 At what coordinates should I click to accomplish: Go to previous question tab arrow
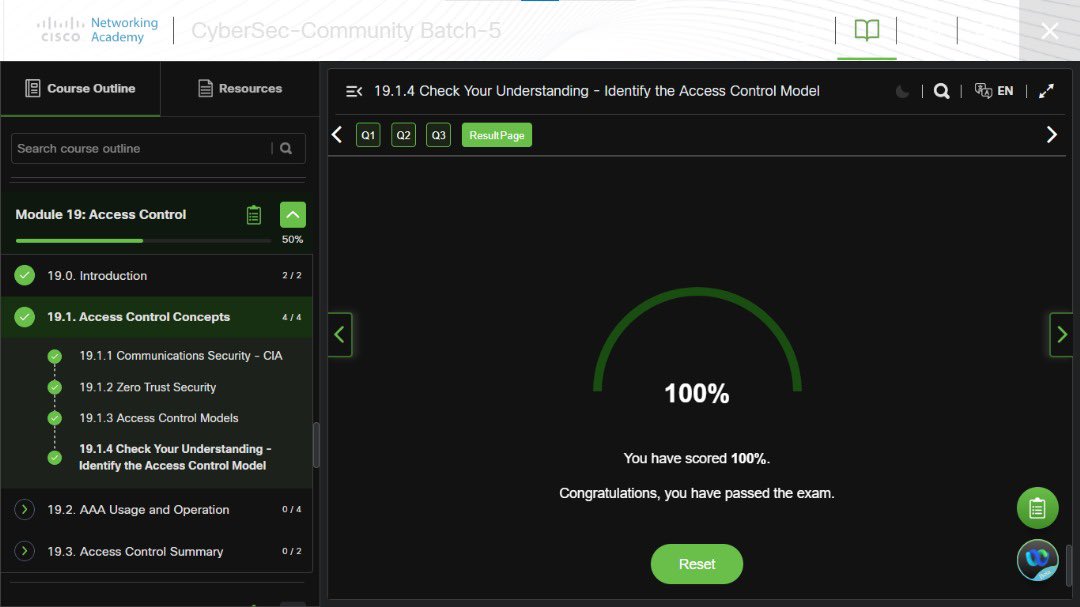(x=337, y=135)
